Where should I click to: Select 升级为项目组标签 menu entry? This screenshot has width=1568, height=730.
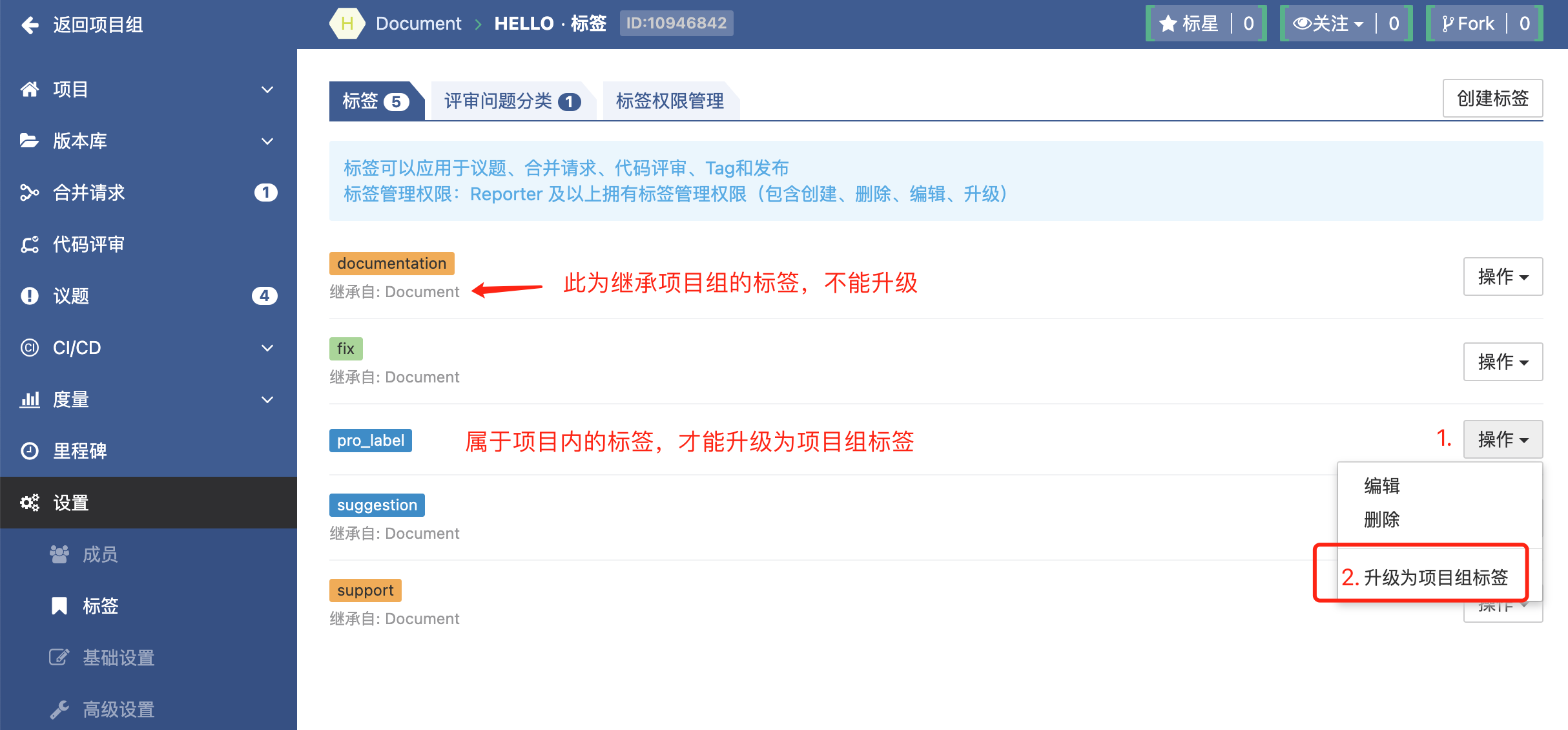[x=1435, y=577]
